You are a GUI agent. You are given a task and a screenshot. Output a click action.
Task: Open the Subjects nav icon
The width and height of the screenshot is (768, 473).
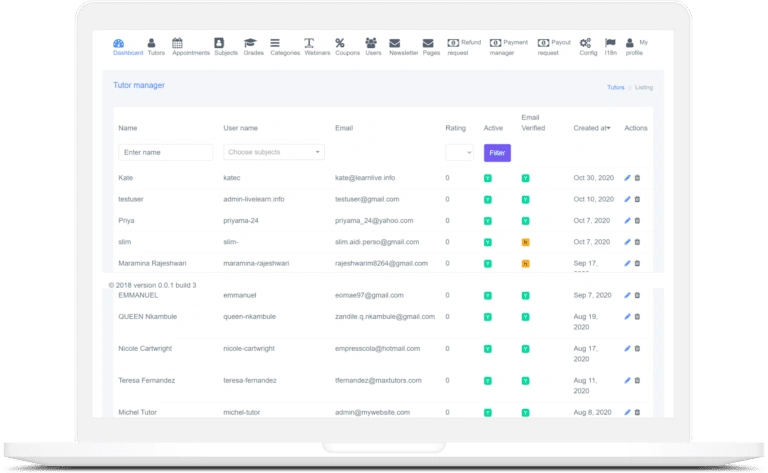click(219, 43)
